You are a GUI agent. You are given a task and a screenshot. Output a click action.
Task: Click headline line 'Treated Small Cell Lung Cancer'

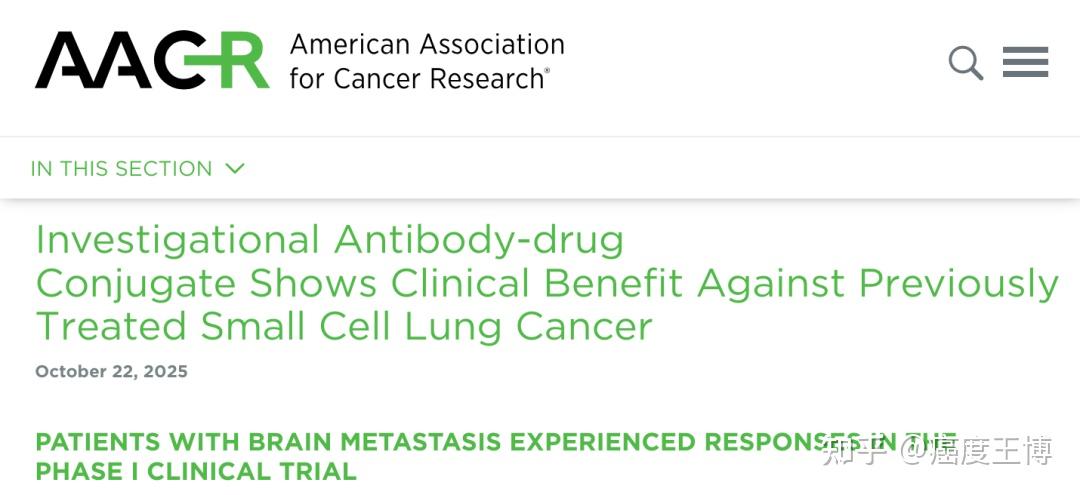click(x=344, y=327)
